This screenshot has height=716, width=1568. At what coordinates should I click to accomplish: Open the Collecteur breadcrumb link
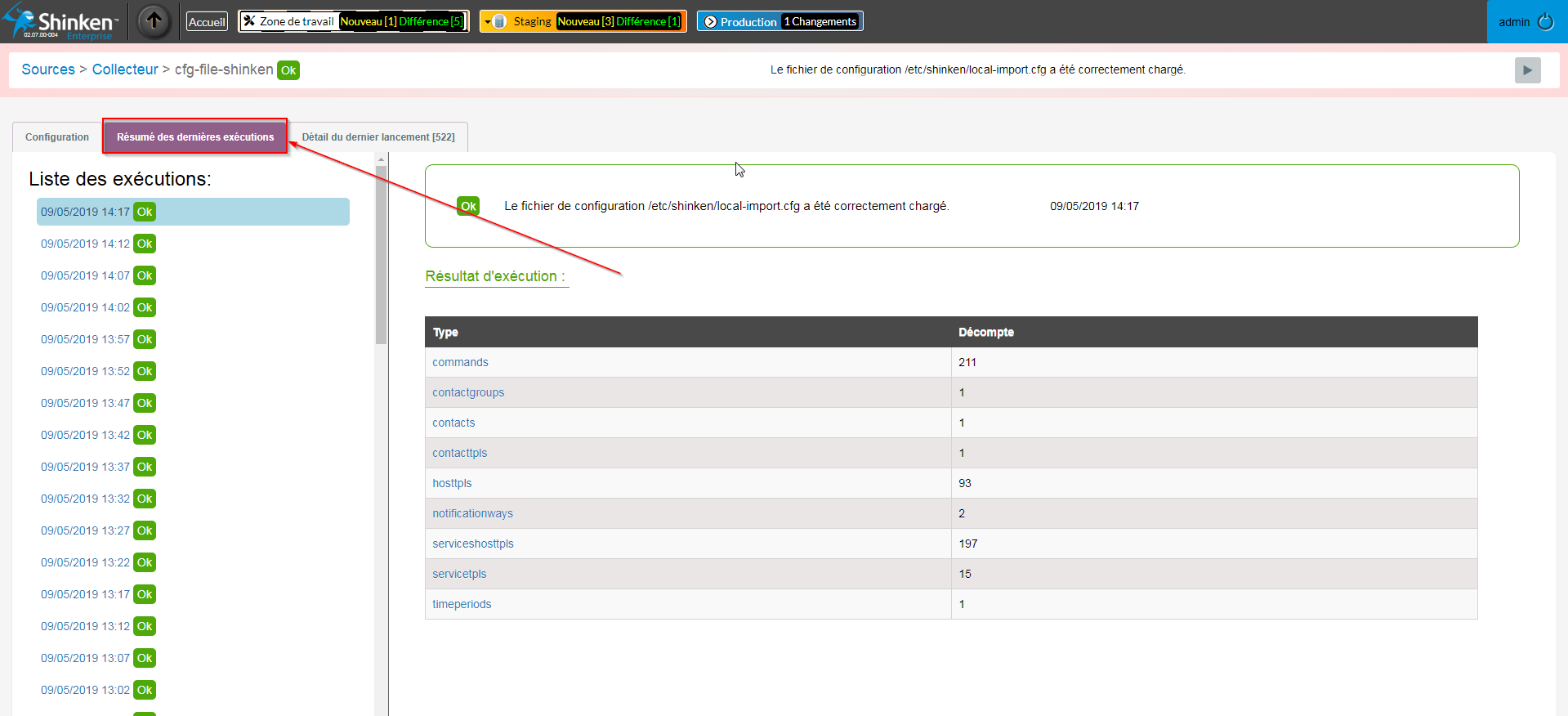(x=125, y=69)
